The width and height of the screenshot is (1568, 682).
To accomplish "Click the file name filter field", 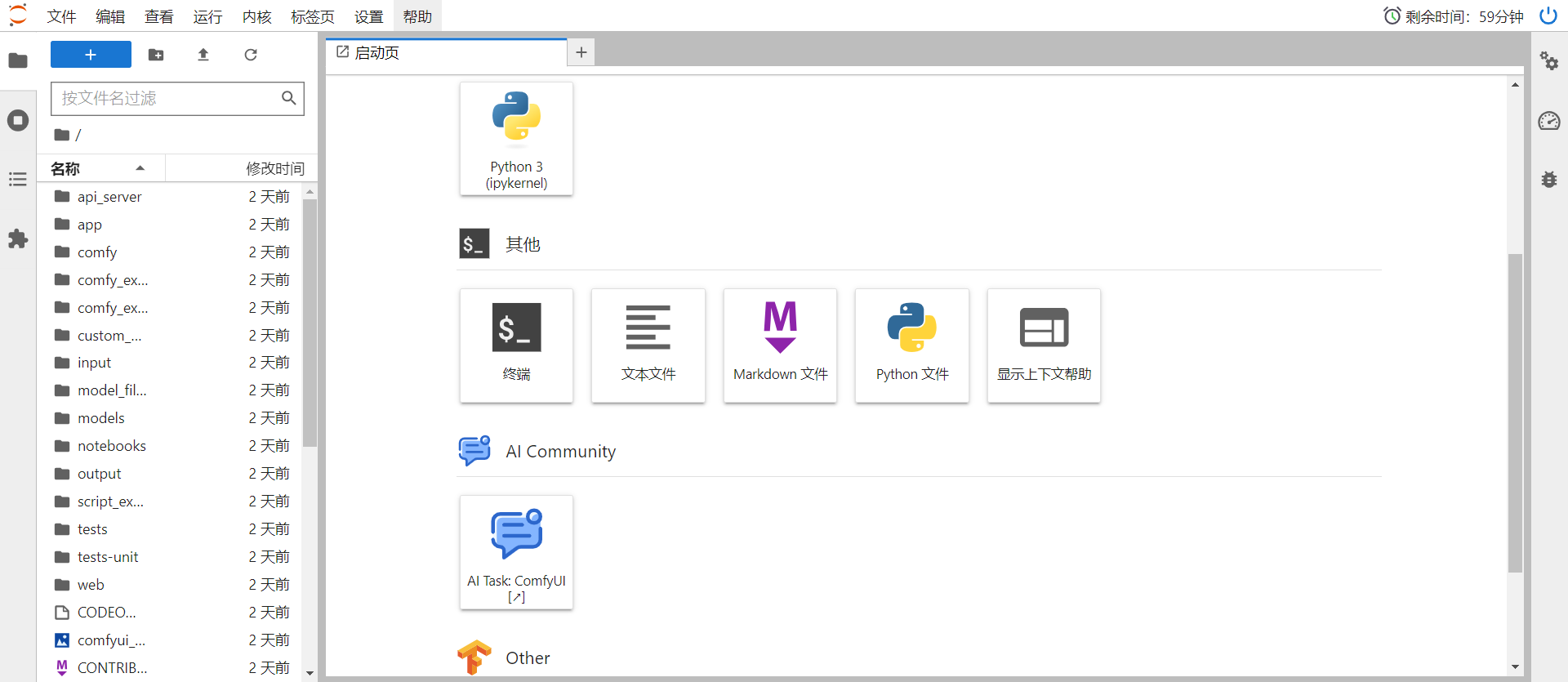I will pyautogui.click(x=167, y=98).
